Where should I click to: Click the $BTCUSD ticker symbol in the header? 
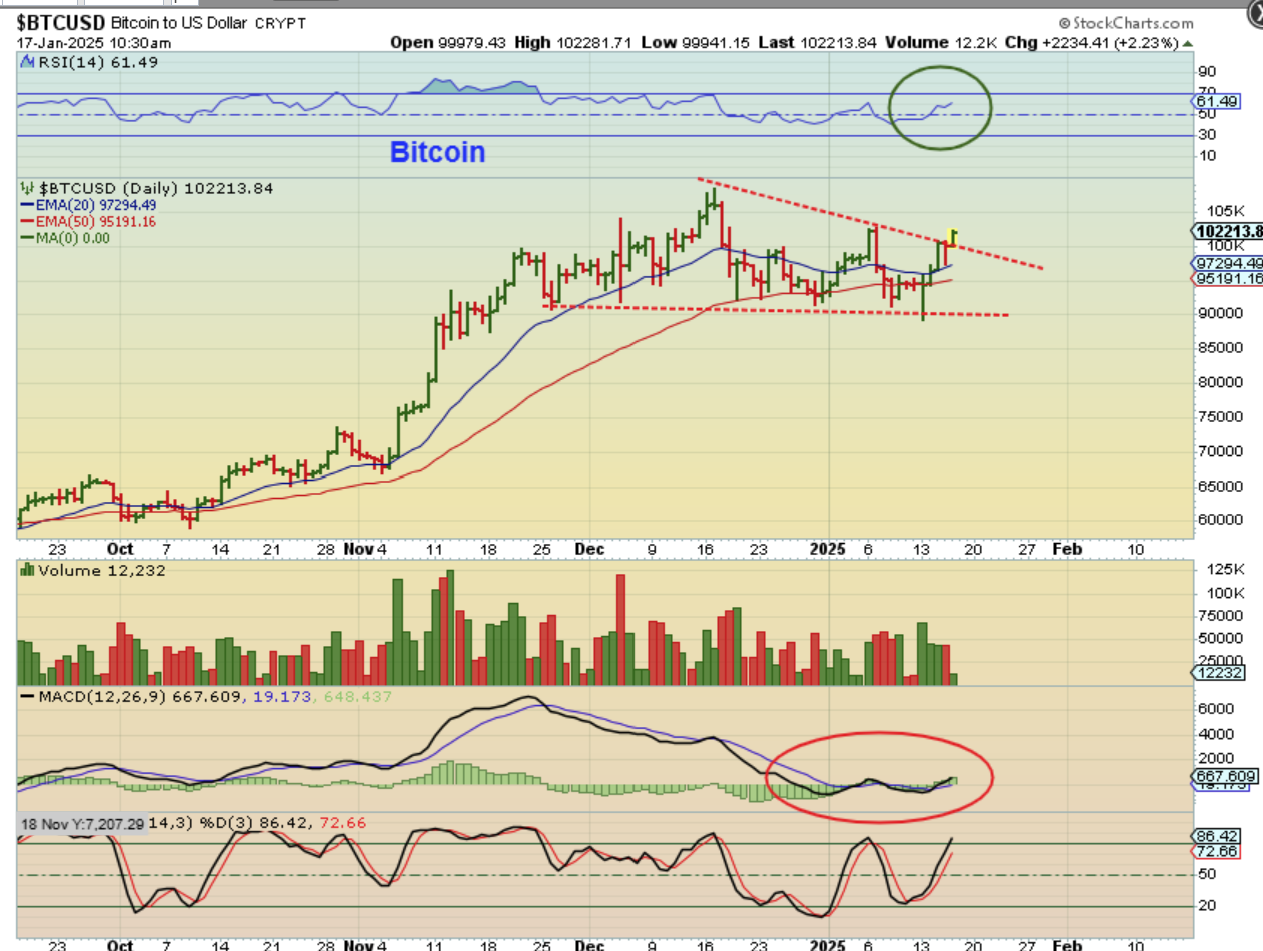[x=61, y=23]
